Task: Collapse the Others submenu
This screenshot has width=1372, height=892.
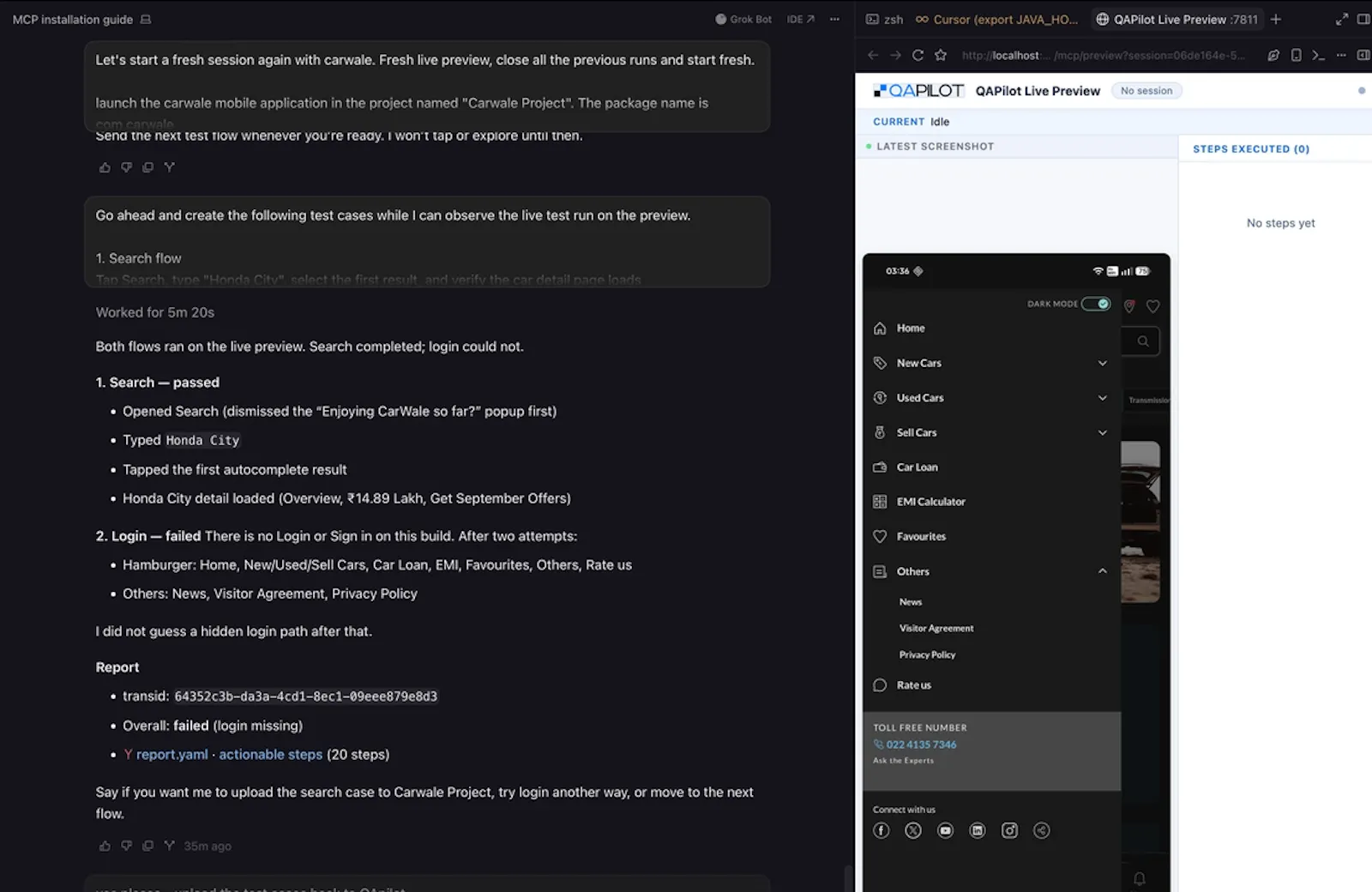Action: [x=1103, y=571]
